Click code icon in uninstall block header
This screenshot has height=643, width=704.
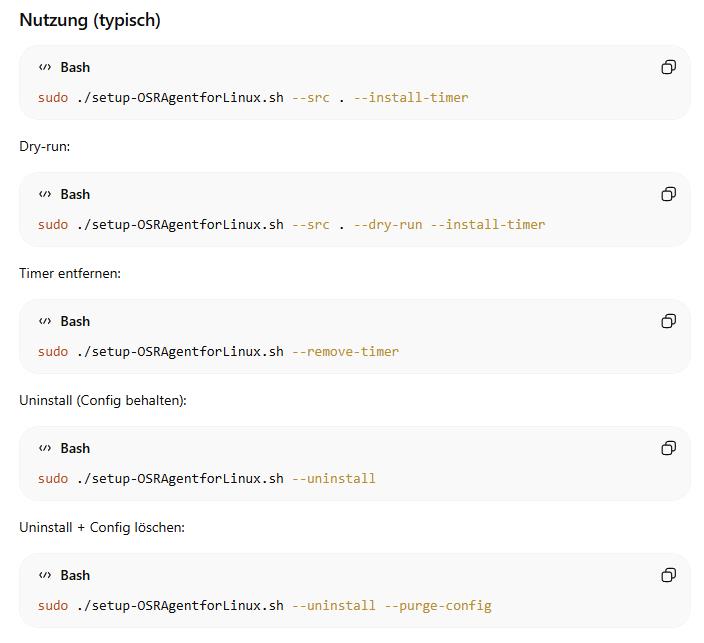[x=45, y=448]
